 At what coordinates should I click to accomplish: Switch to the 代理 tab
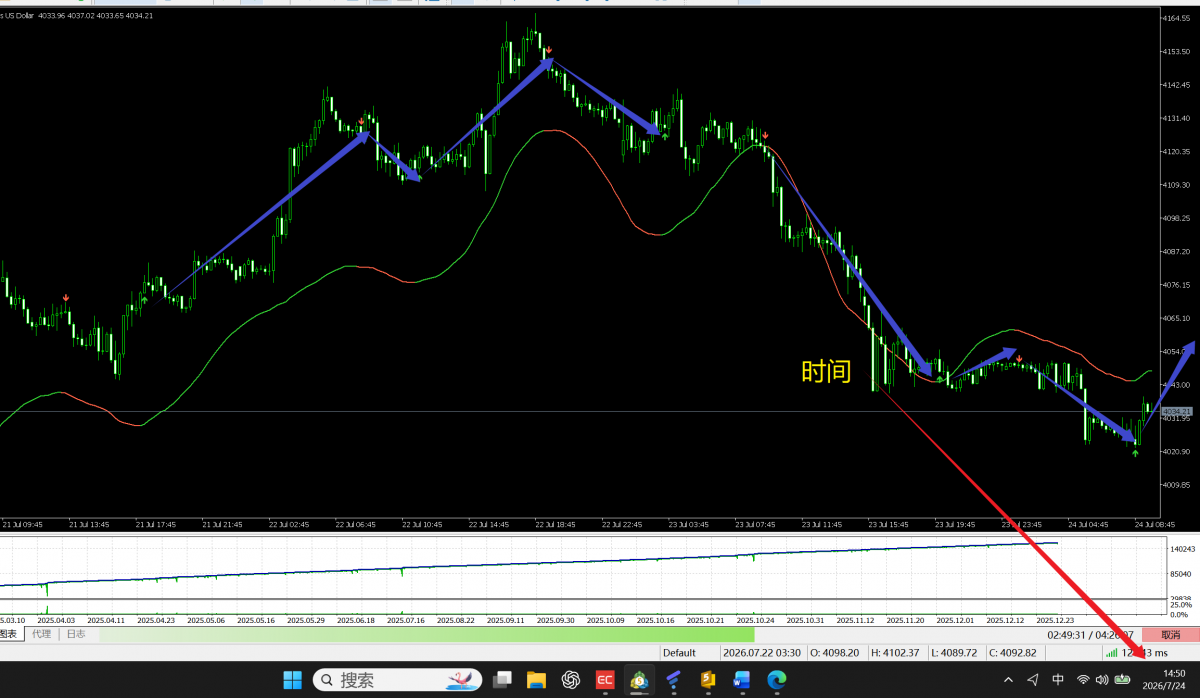tap(41, 634)
